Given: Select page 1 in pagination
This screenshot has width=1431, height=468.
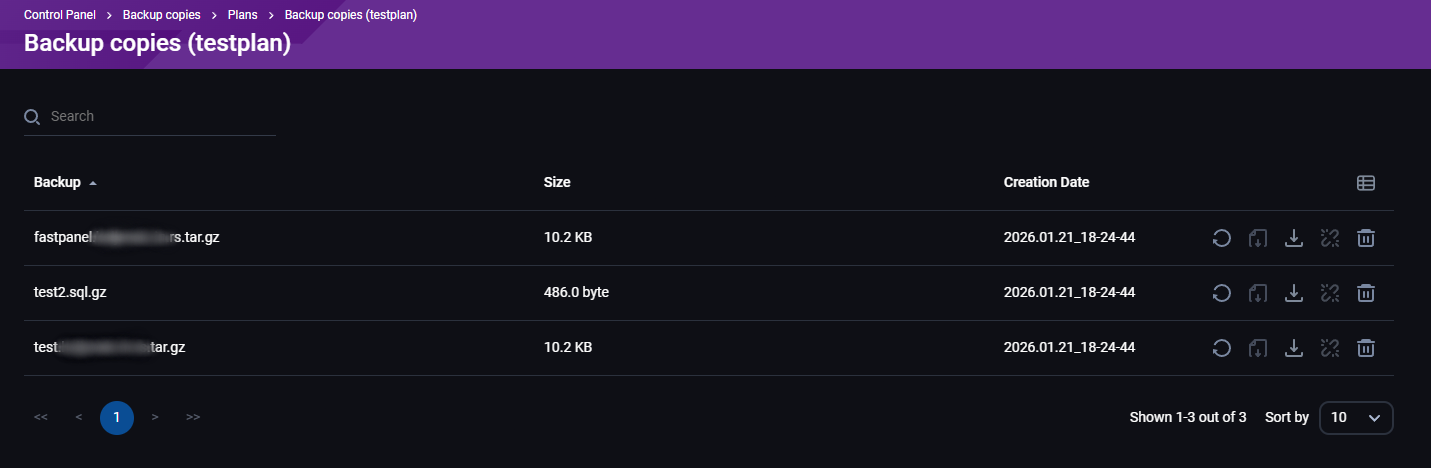Looking at the screenshot, I should coord(117,417).
